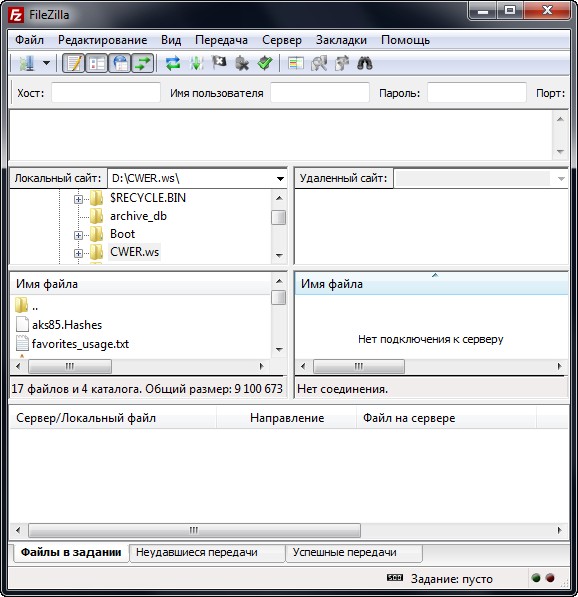
Task: Toggle message log display
Action: click(x=73, y=63)
